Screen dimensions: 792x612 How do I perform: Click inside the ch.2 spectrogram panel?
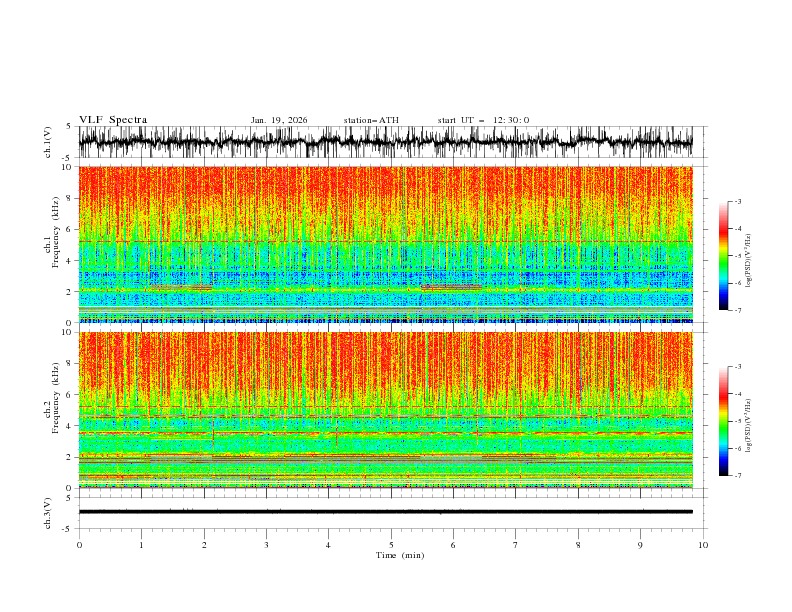coord(385,410)
